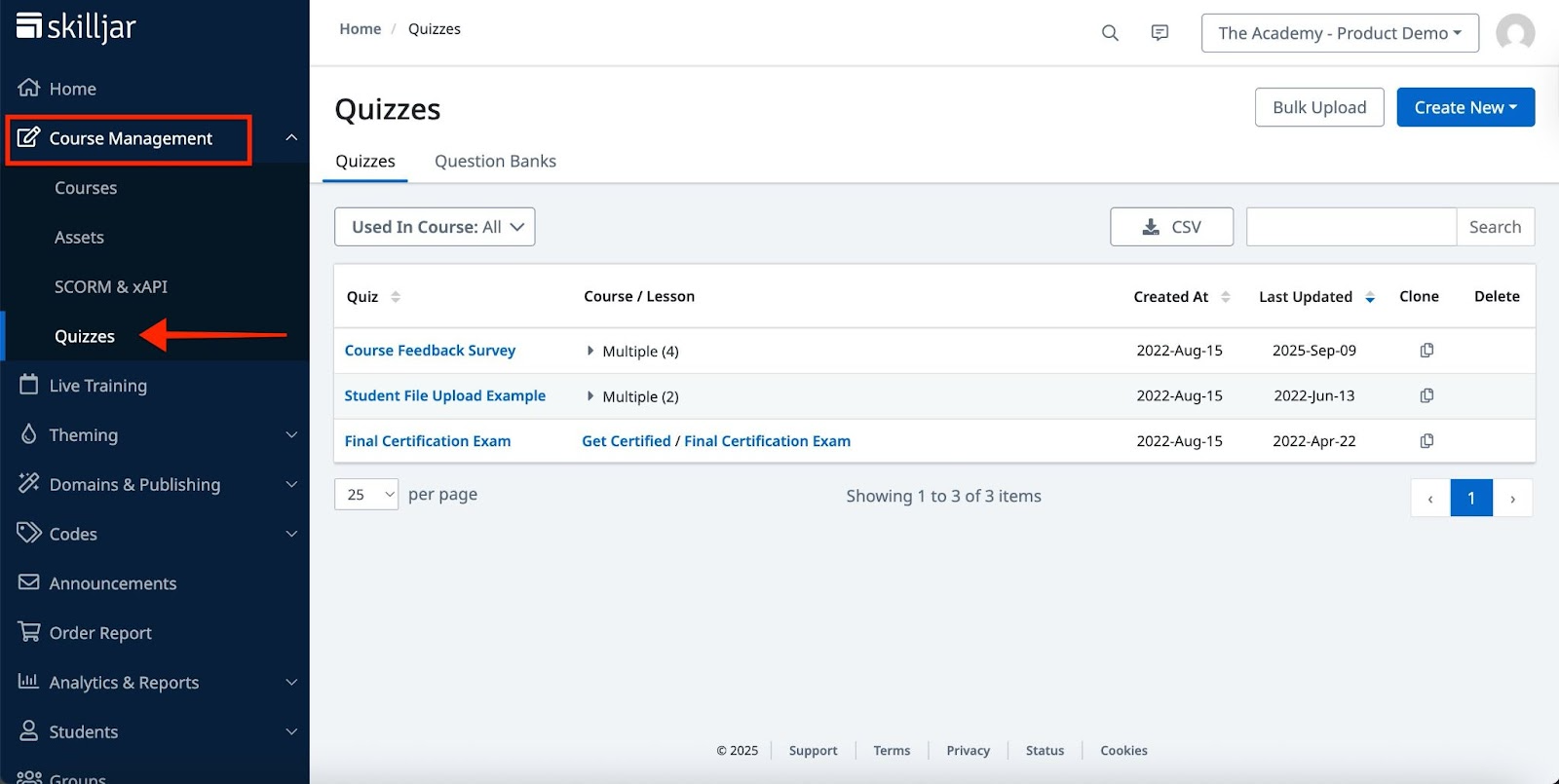
Task: Click the quiz search input field
Action: coord(1350,227)
